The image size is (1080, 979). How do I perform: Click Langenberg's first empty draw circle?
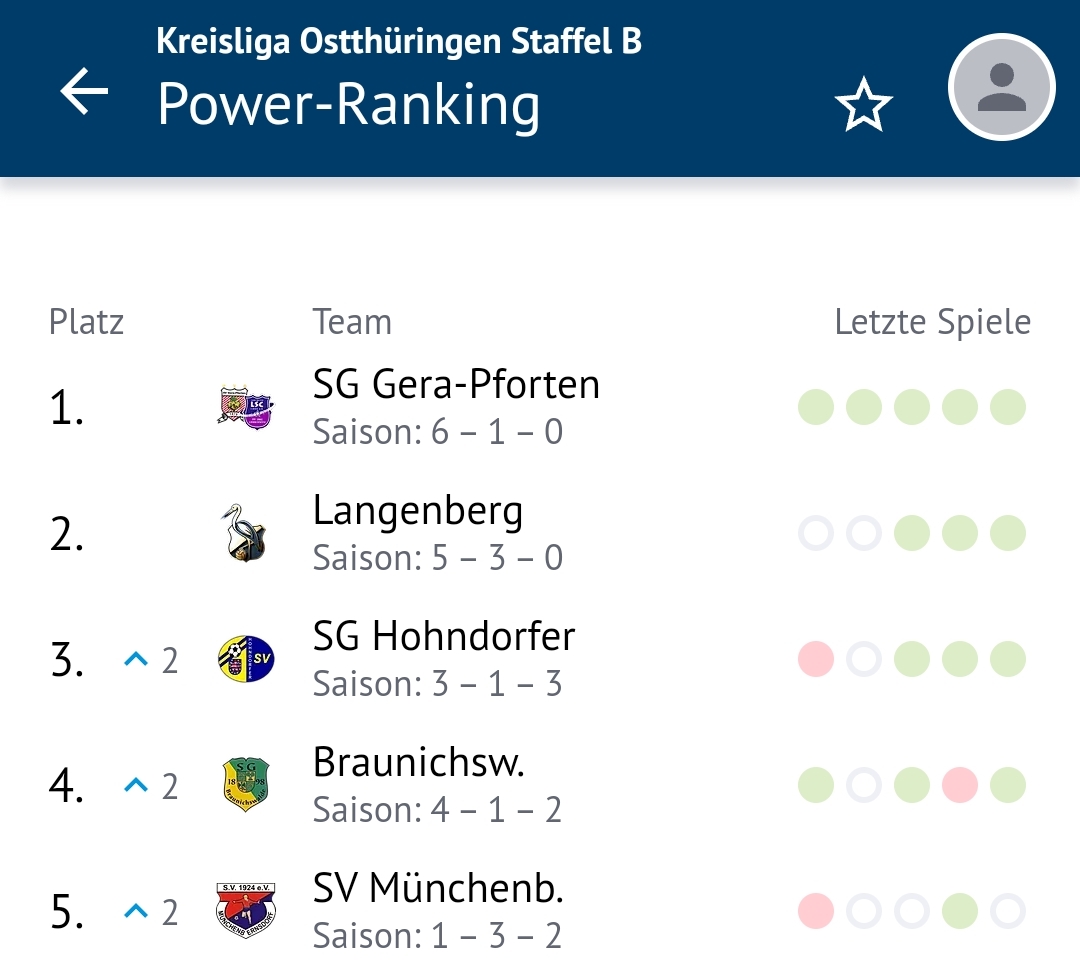pyautogui.click(x=816, y=533)
